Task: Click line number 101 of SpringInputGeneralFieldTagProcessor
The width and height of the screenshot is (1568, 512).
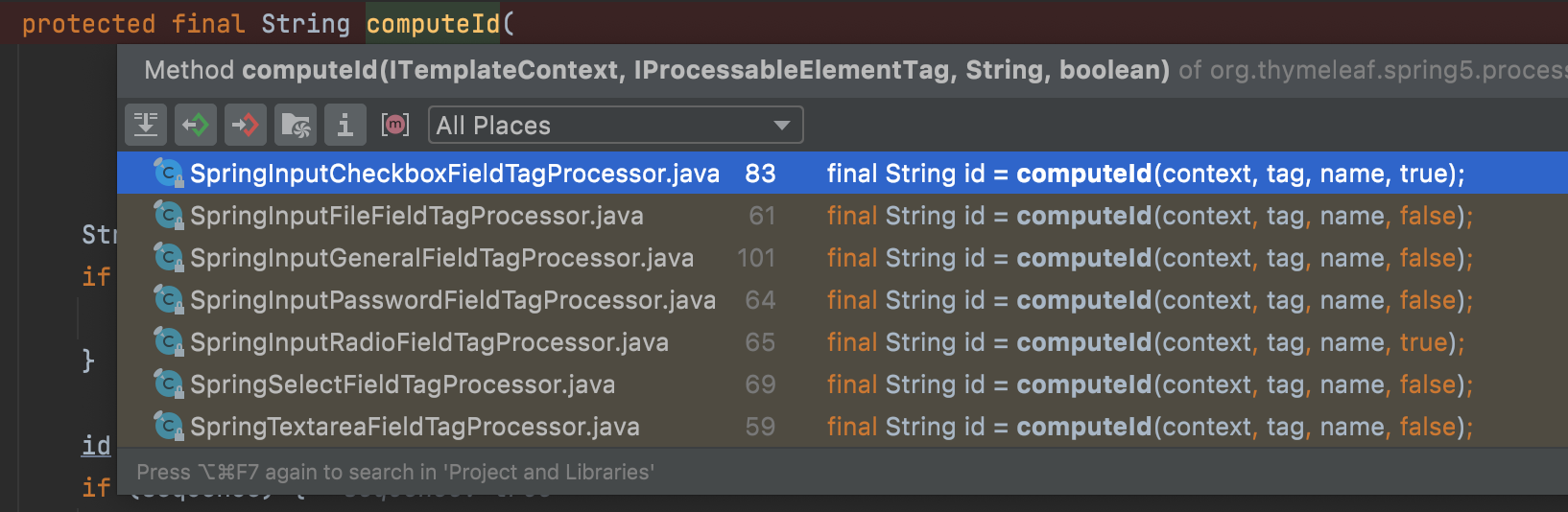Action: coord(756,258)
